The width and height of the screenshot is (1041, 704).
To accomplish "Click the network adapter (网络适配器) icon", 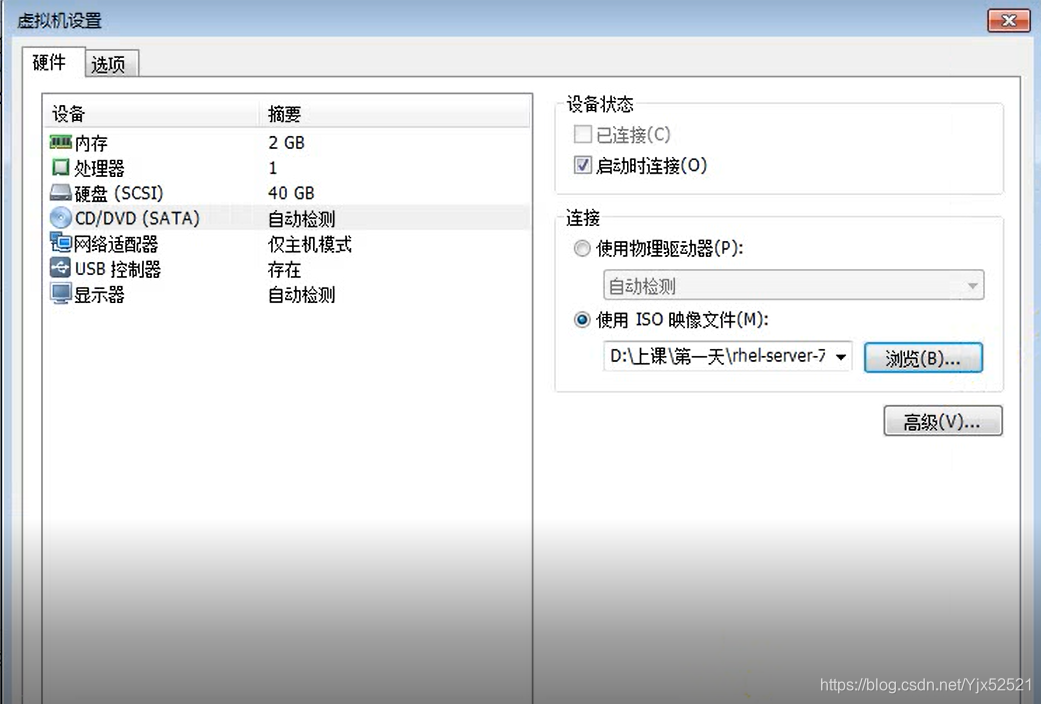I will [x=60, y=243].
